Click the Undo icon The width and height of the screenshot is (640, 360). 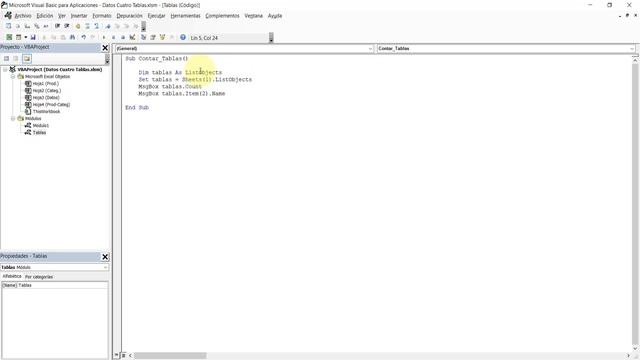tap(84, 37)
